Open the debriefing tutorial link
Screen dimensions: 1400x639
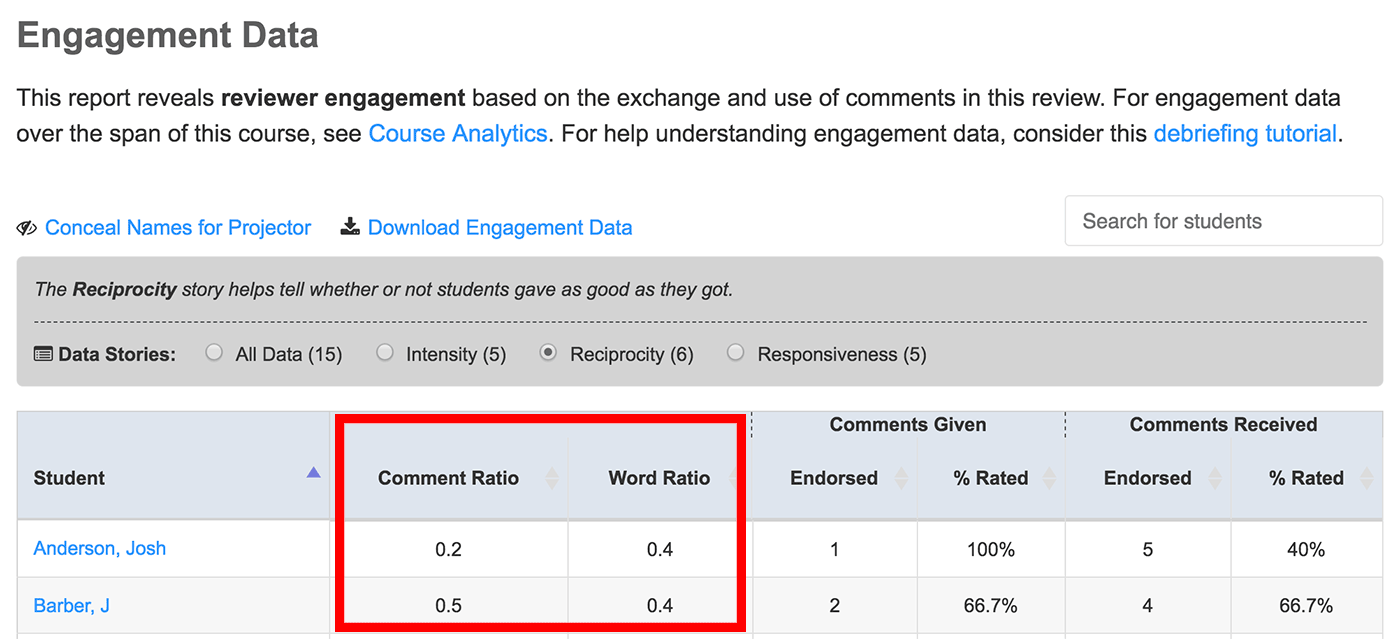coord(1245,133)
